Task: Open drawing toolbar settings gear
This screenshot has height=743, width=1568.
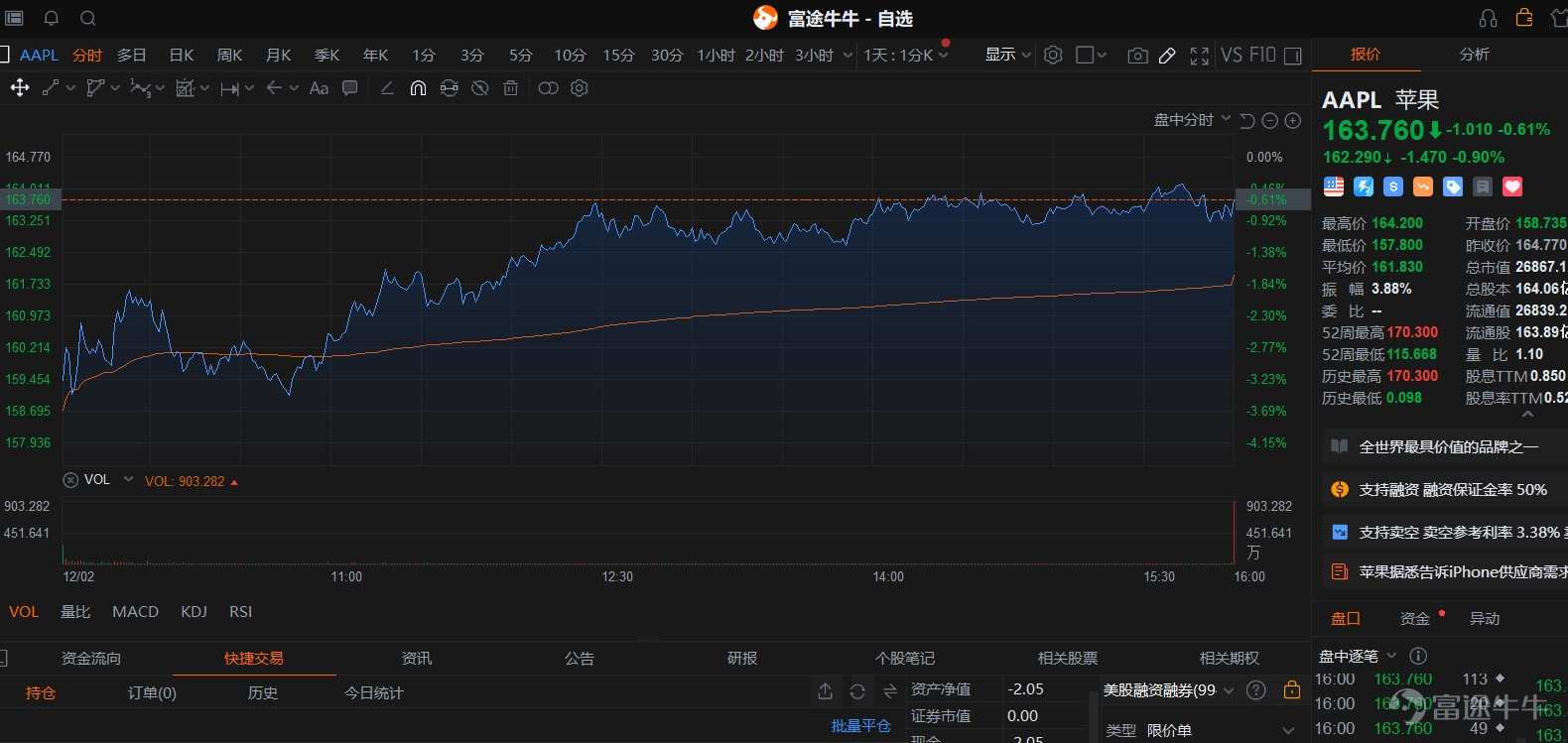Action: pyautogui.click(x=580, y=88)
